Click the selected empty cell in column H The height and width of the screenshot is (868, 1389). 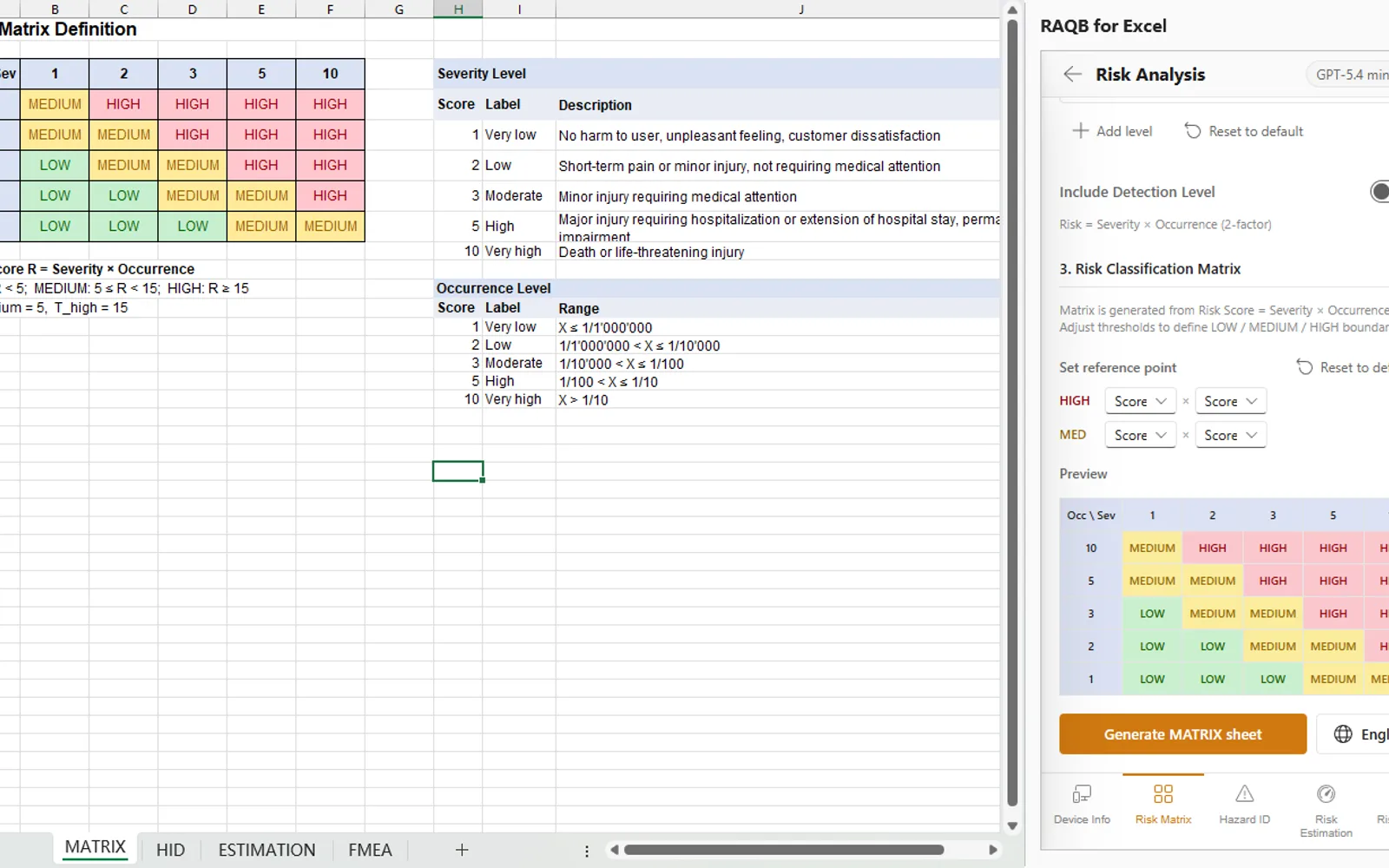(458, 470)
